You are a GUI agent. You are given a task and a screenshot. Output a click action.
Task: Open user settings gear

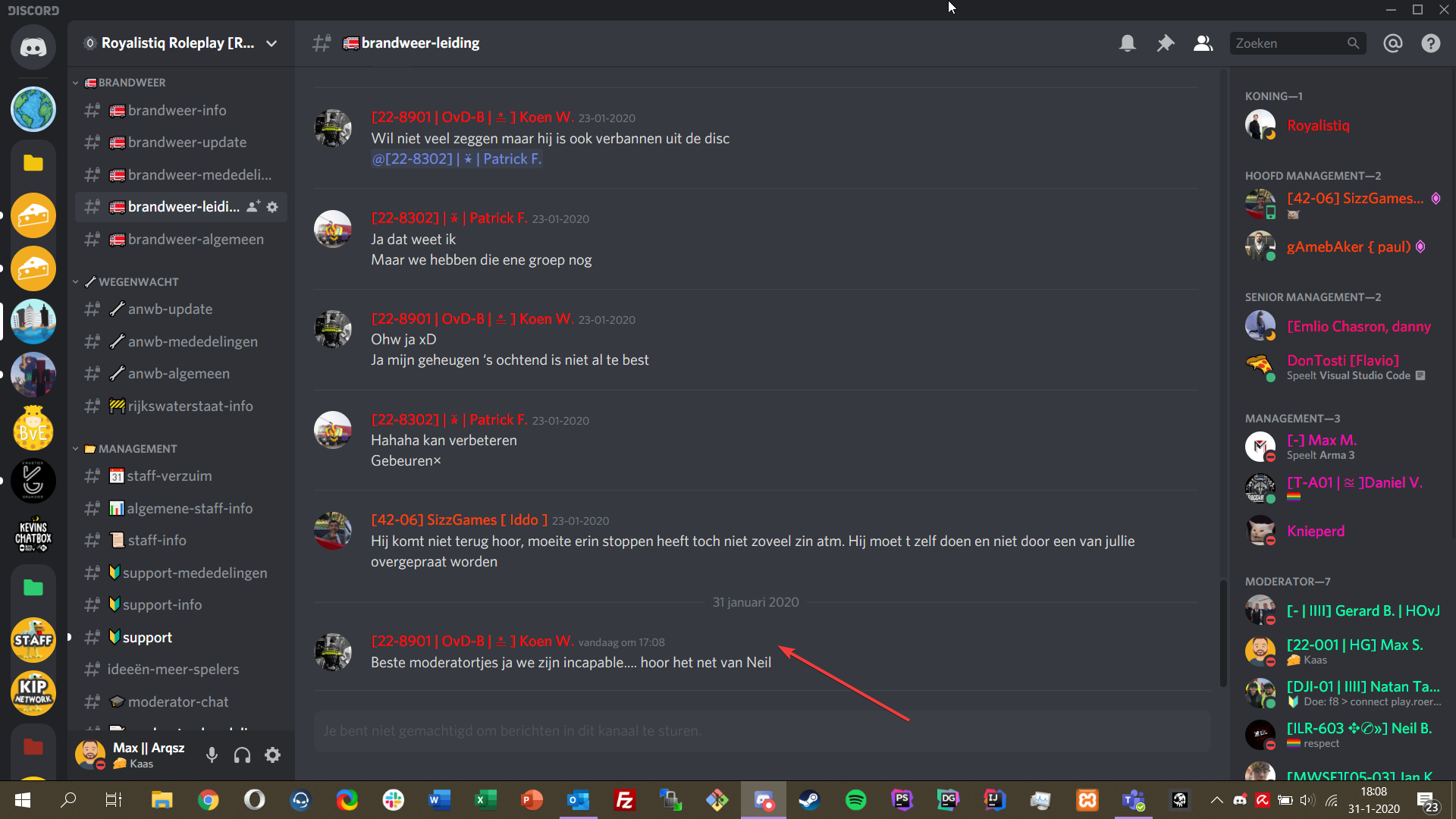click(x=273, y=755)
